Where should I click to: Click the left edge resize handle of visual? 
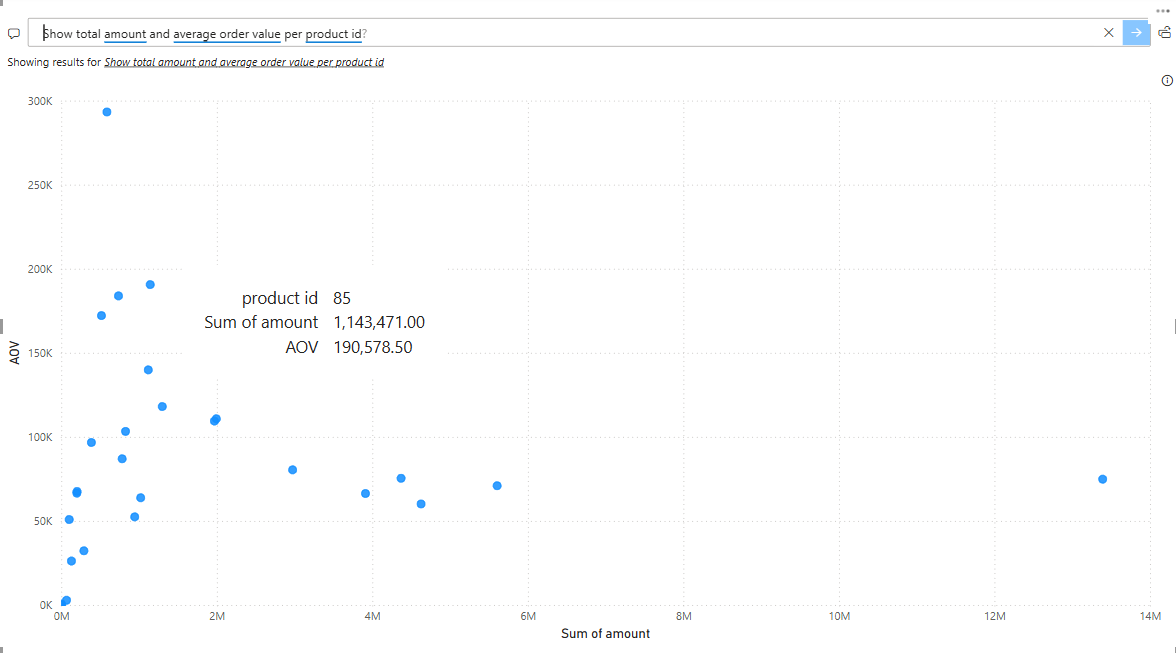(x=2, y=326)
